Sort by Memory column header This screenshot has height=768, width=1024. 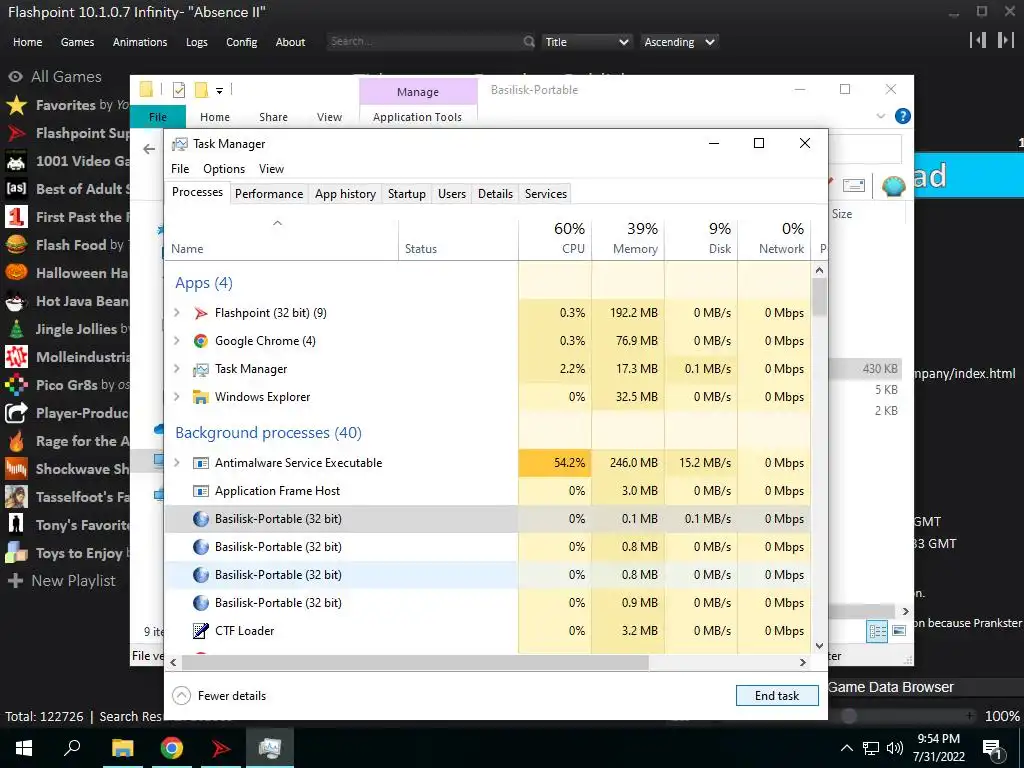[x=628, y=238]
